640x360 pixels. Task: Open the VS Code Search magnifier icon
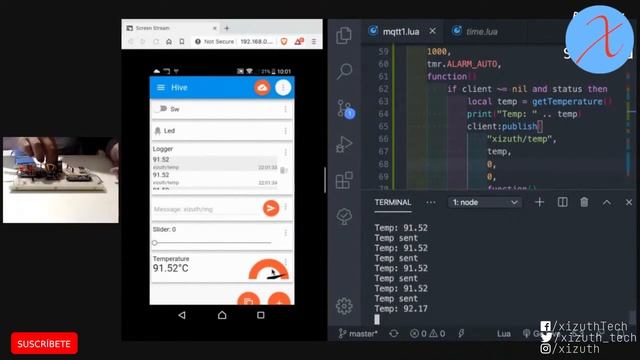tap(344, 71)
